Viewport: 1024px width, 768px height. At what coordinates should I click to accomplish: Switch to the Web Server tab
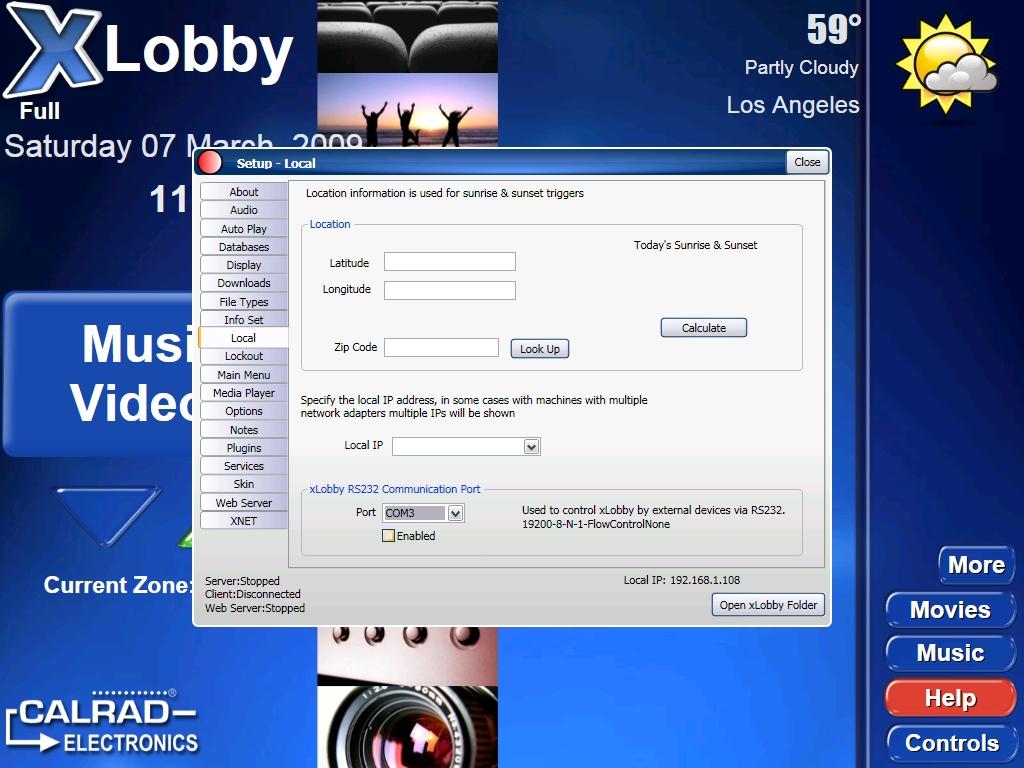click(244, 503)
